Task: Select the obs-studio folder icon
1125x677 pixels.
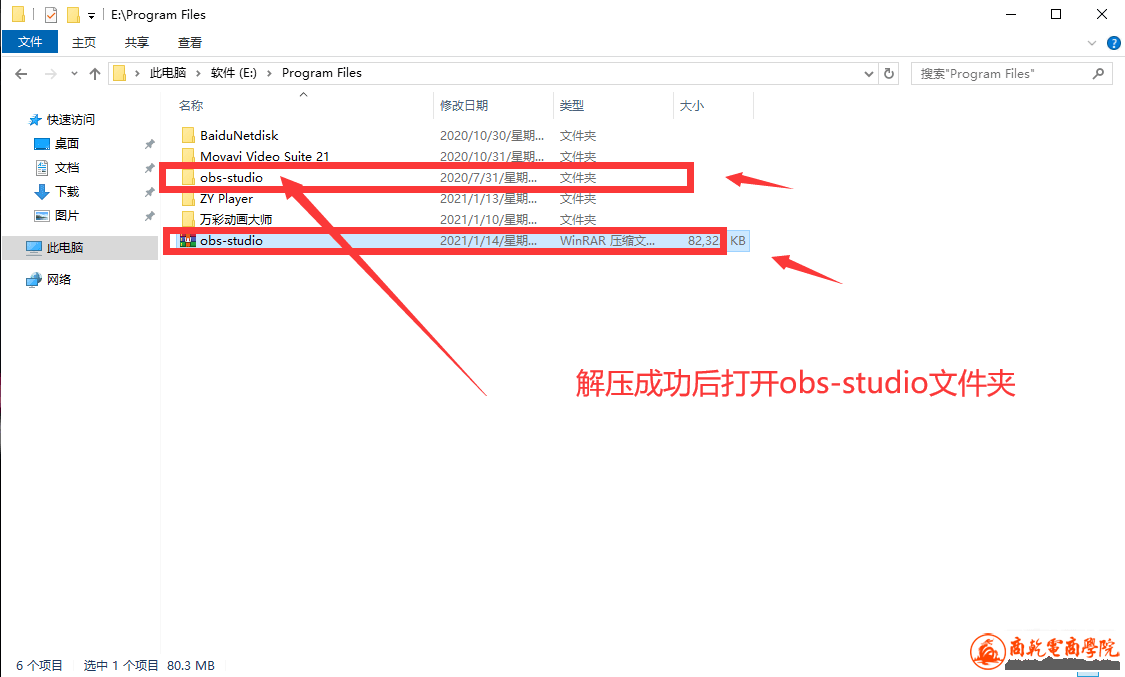Action: pos(188,177)
